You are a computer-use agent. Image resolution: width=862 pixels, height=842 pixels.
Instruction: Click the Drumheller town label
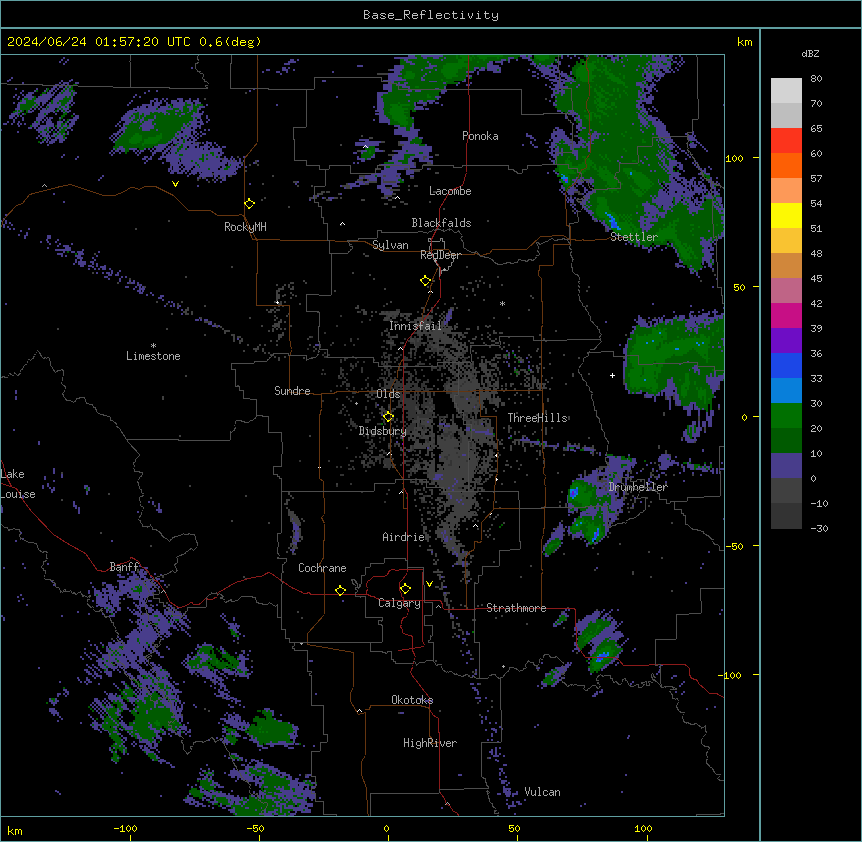tap(638, 487)
